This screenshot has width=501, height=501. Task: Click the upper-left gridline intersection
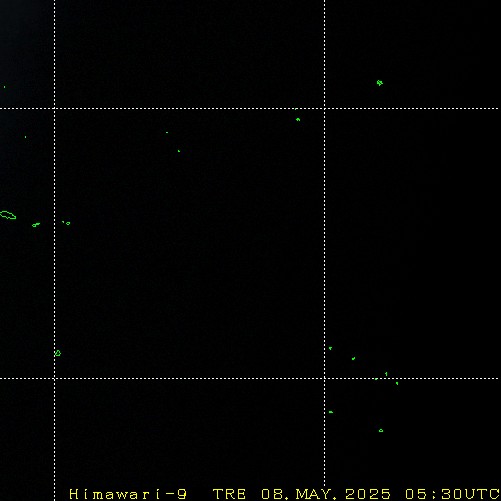pos(54,108)
